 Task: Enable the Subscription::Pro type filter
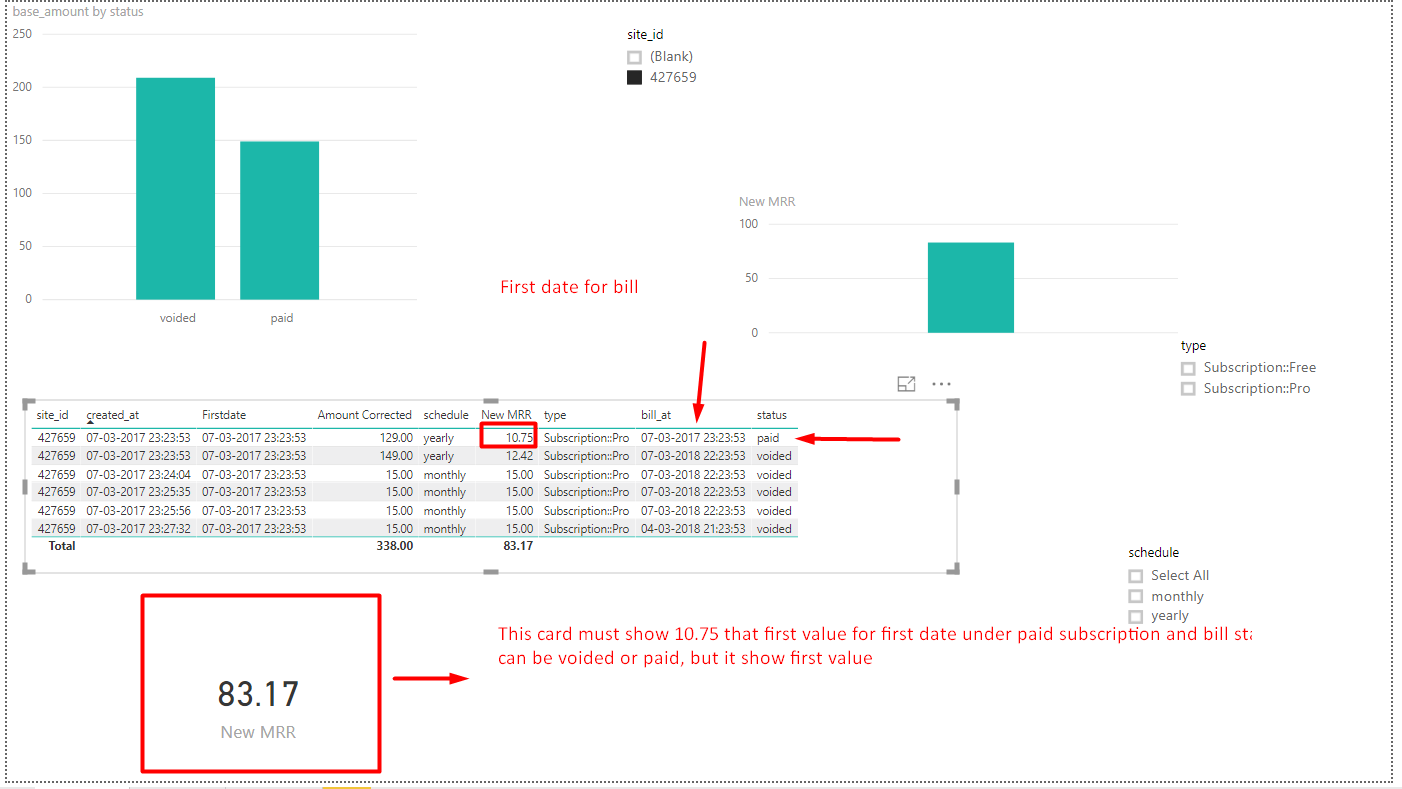pyautogui.click(x=1188, y=389)
